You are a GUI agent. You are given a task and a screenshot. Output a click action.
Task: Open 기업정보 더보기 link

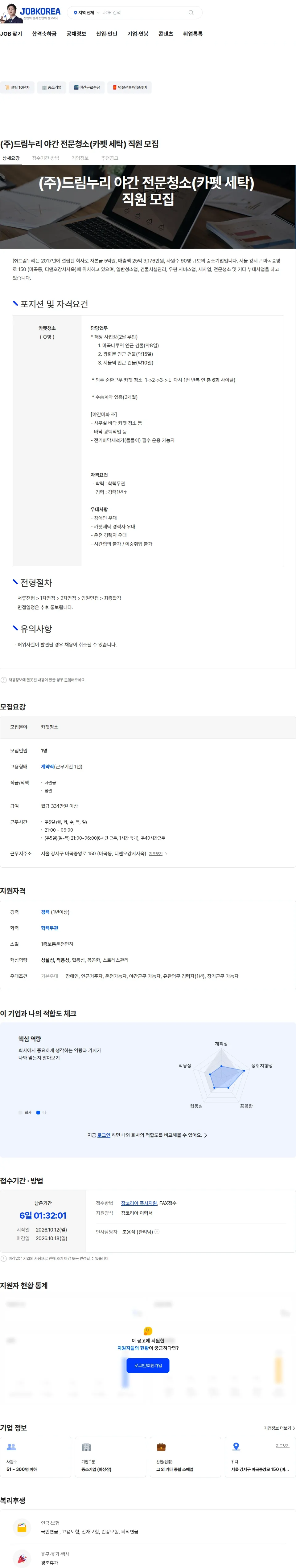279,1427
